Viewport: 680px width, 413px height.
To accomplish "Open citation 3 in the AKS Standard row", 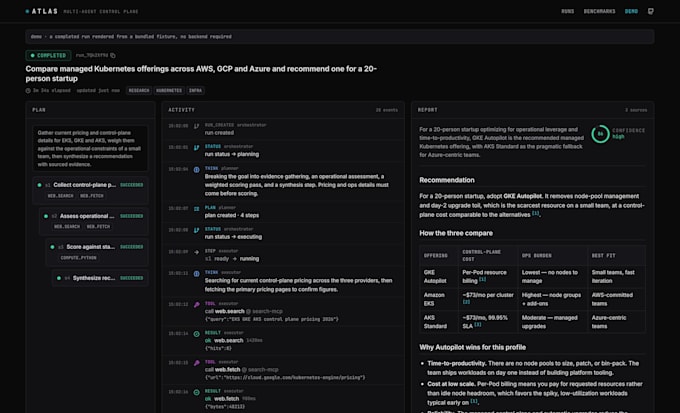I will tap(477, 324).
